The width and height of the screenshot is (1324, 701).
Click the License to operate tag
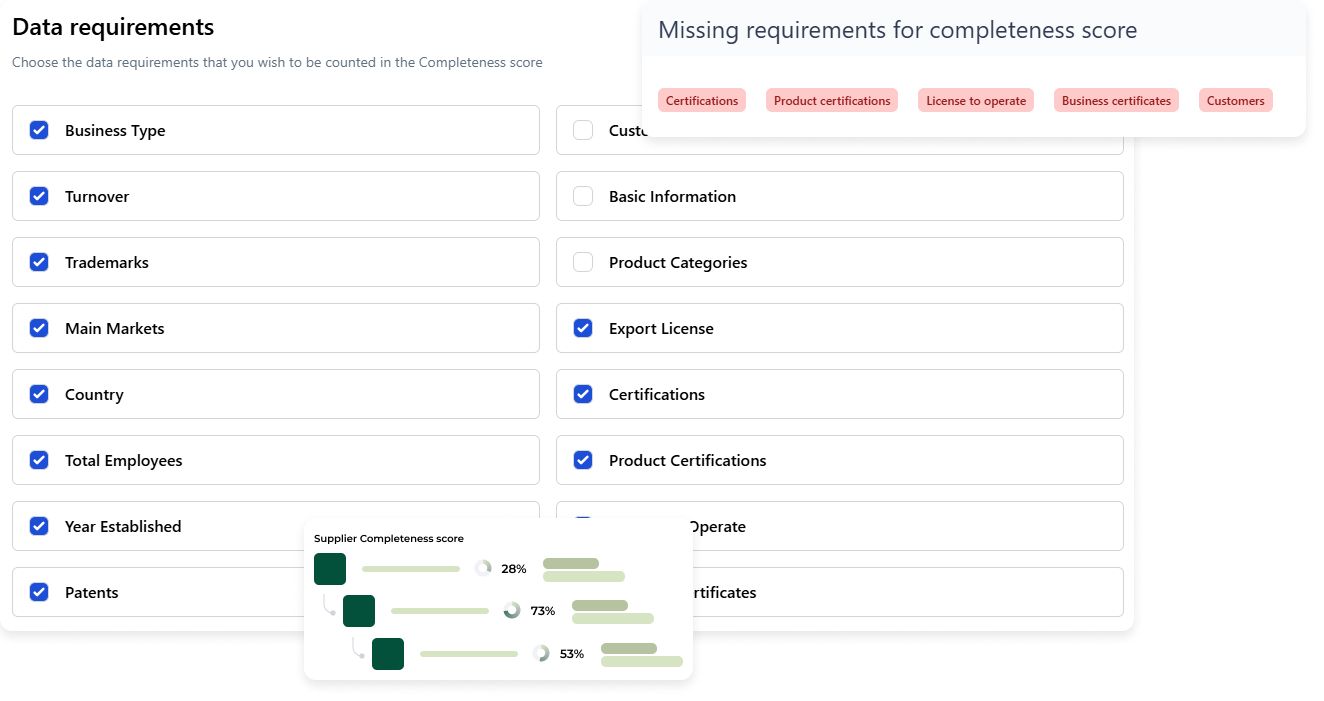tap(976, 100)
